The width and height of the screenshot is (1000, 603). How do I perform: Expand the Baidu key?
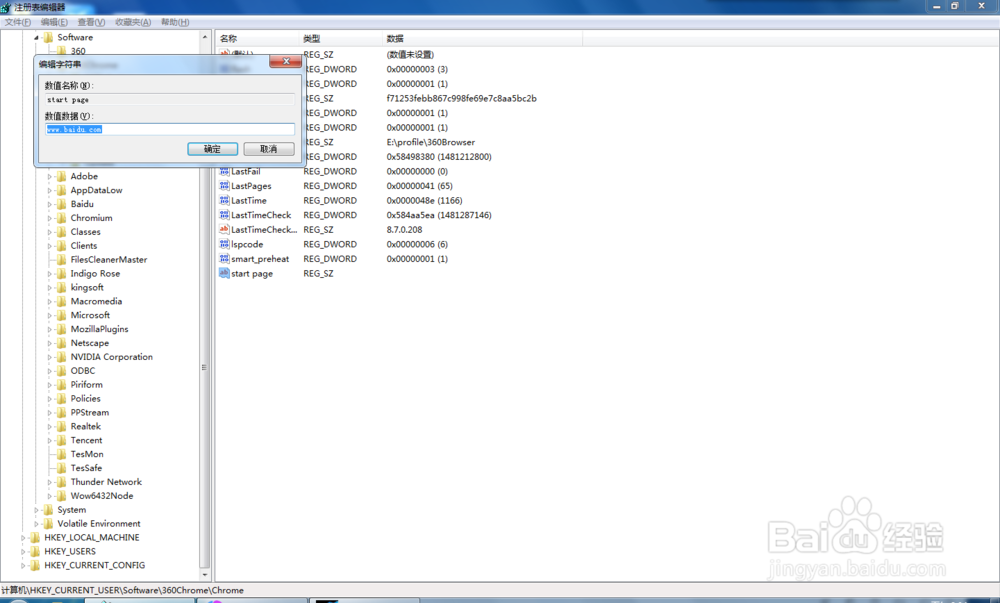50,205
